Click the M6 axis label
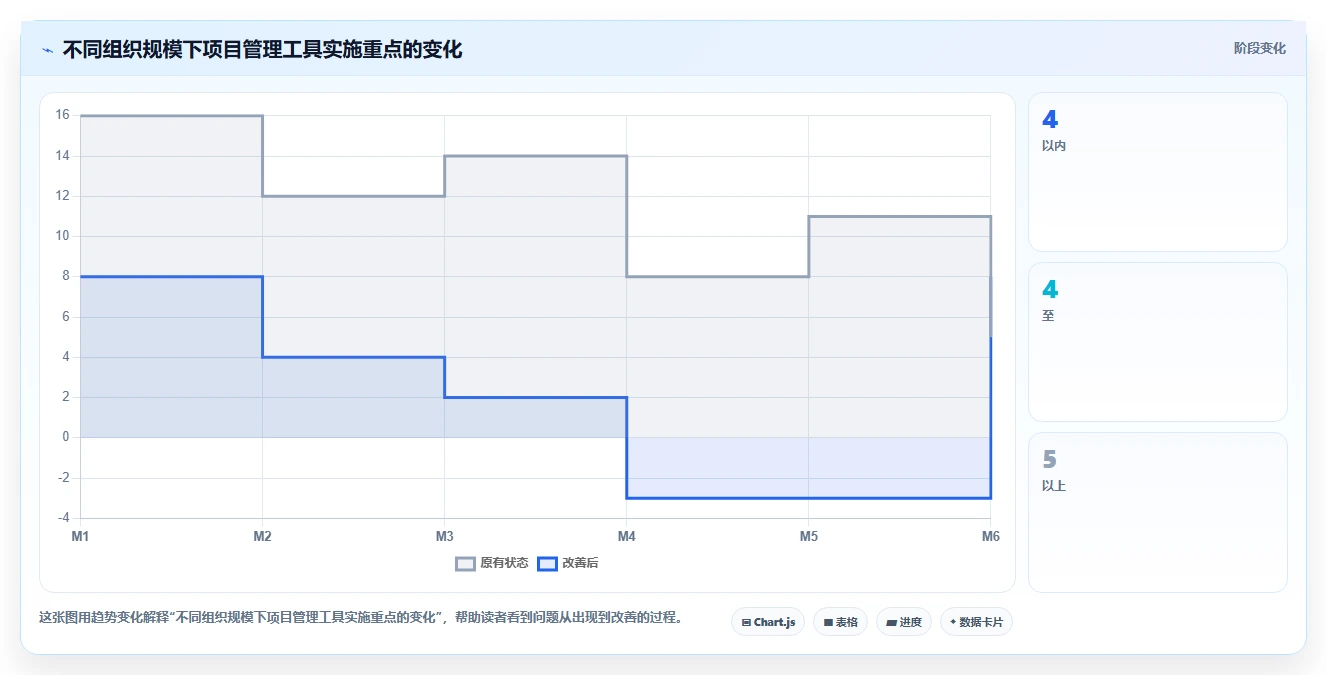Image resolution: width=1327 pixels, height=675 pixels. (x=990, y=537)
